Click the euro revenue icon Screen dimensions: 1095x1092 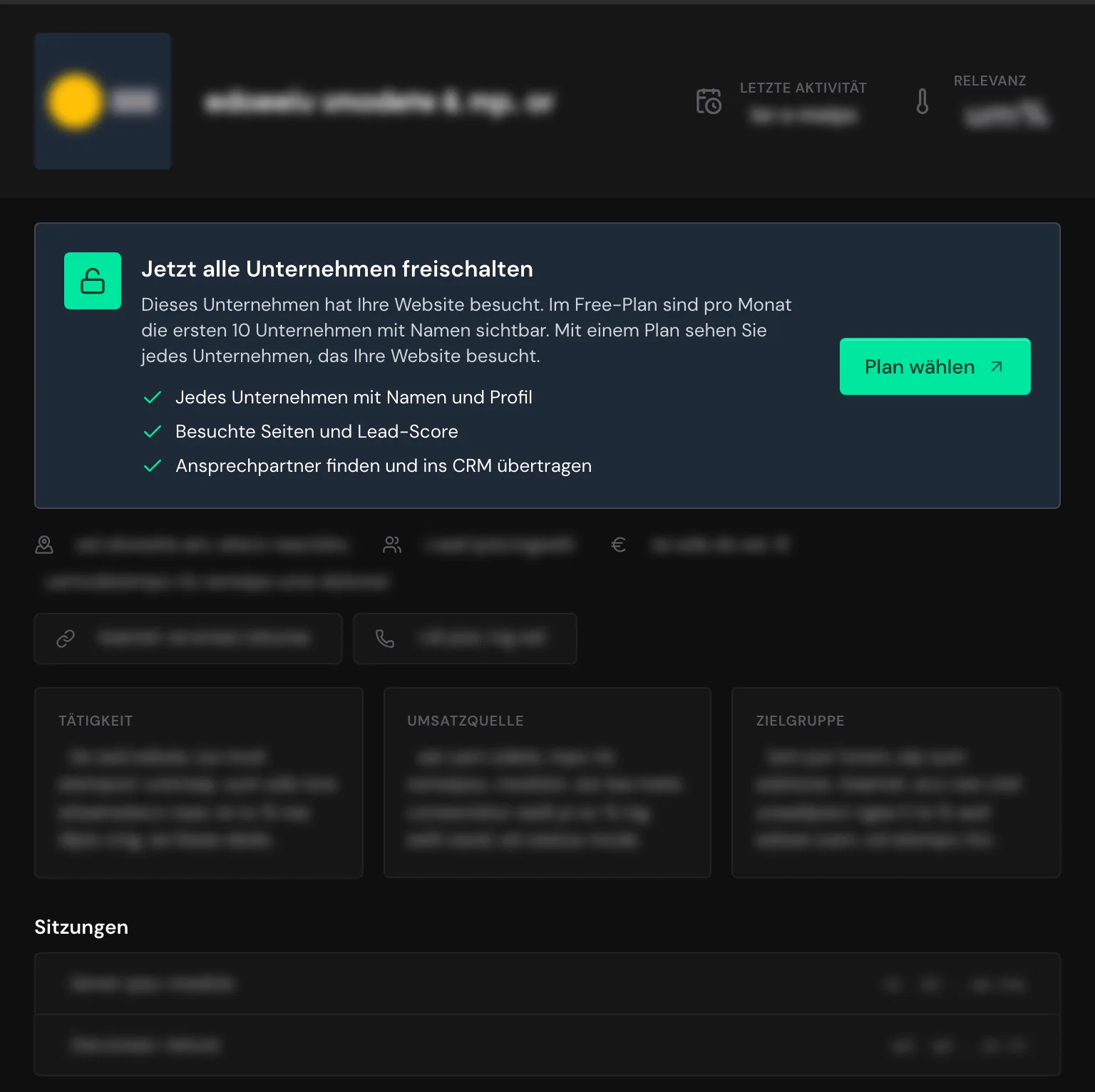point(619,545)
